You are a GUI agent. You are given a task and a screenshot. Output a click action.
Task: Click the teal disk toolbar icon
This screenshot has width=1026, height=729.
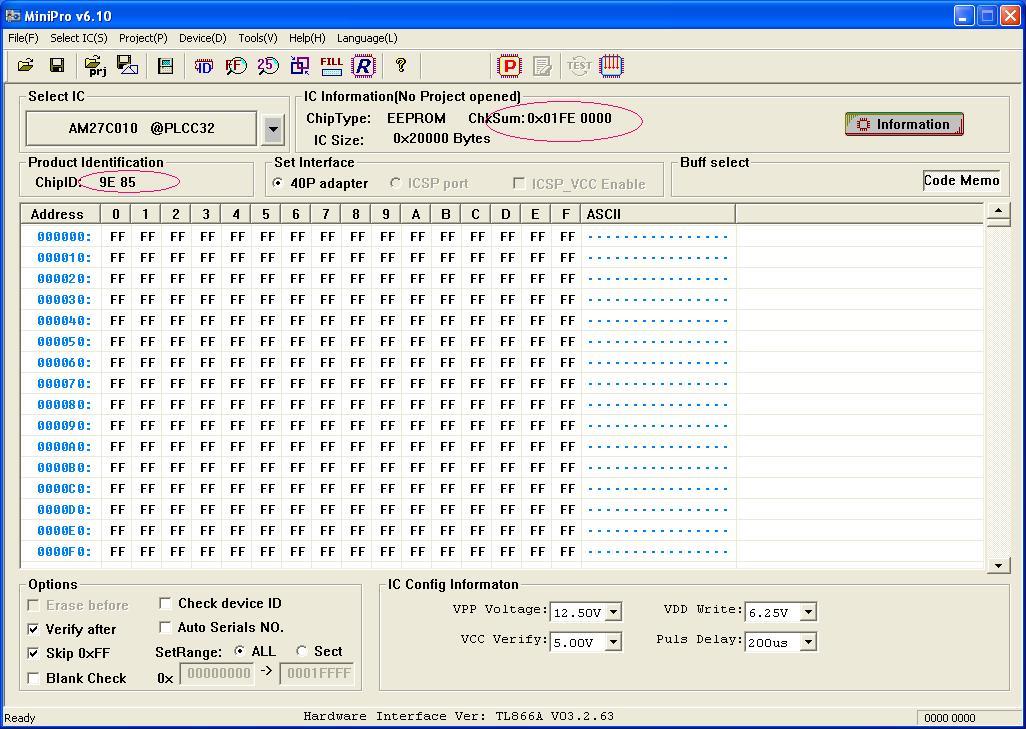tap(166, 65)
